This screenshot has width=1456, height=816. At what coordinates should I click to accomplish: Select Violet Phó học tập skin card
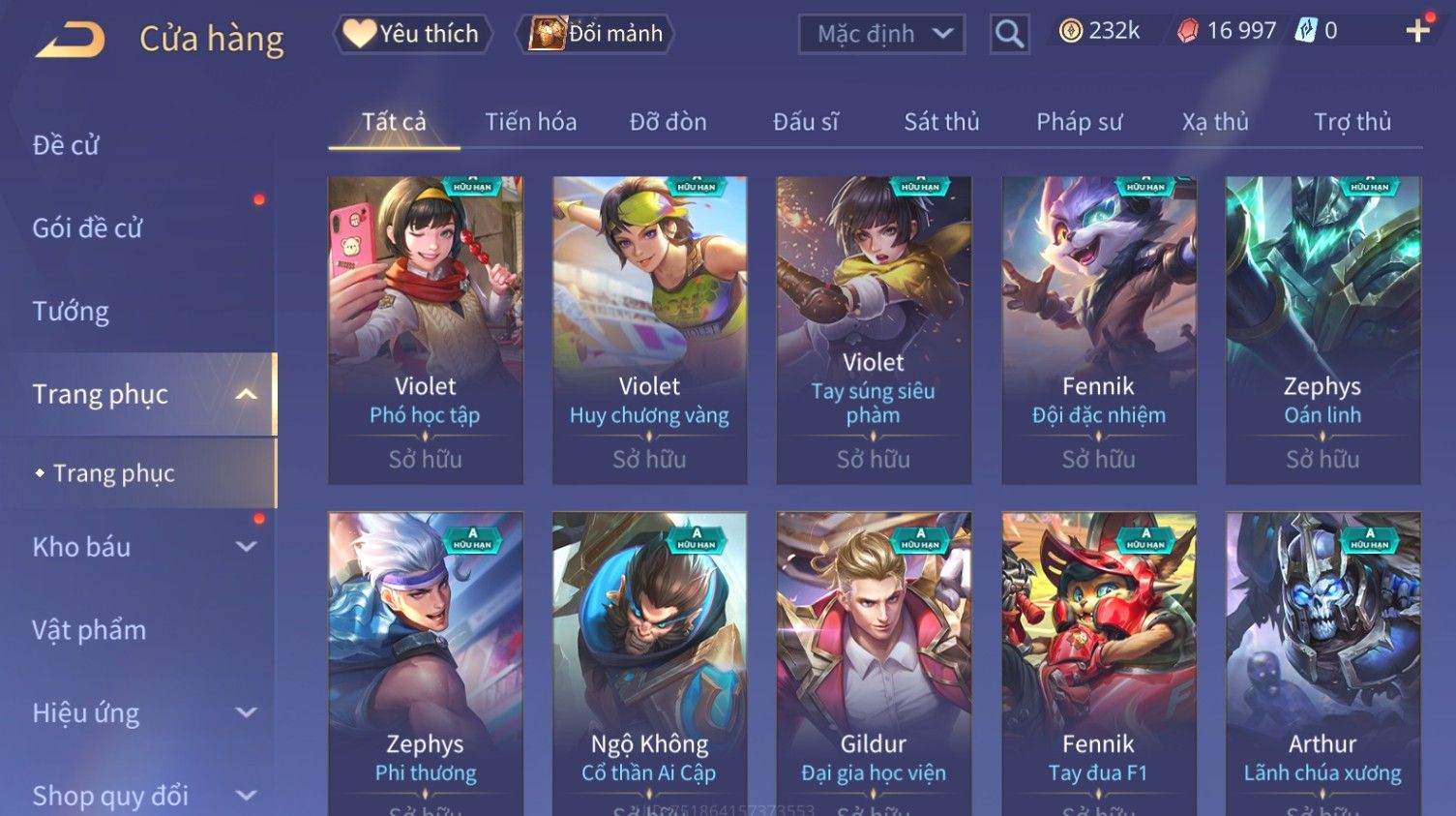coord(426,330)
